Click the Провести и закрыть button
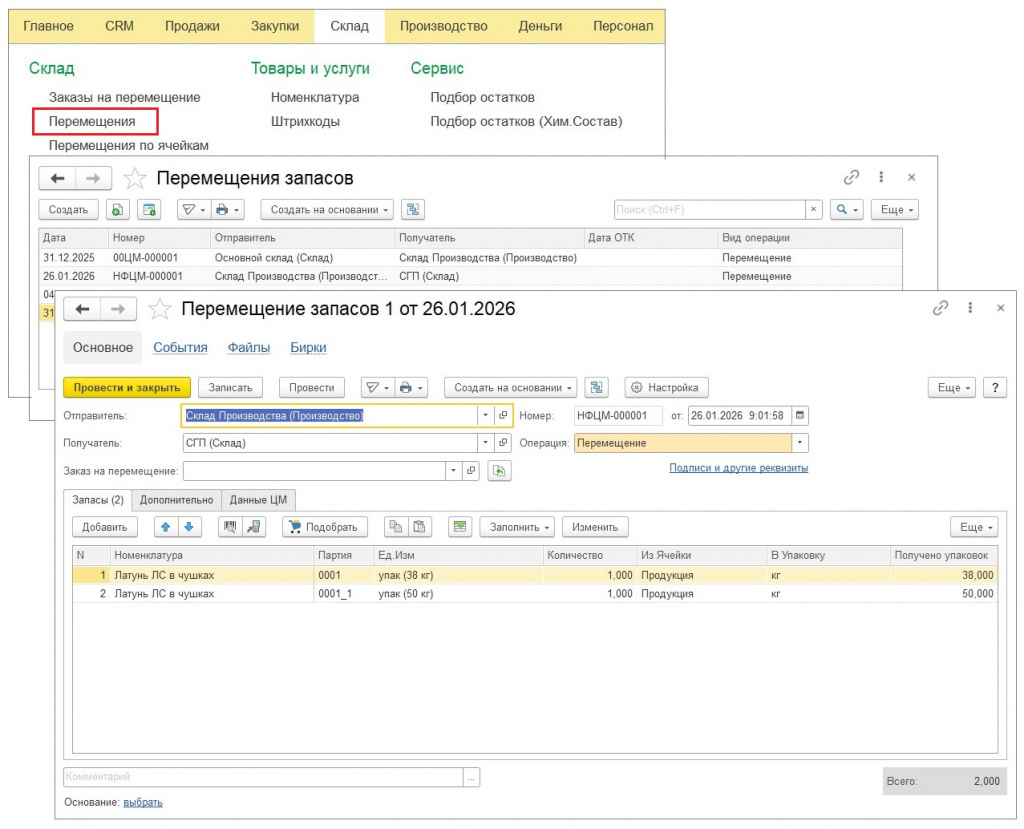 126,388
